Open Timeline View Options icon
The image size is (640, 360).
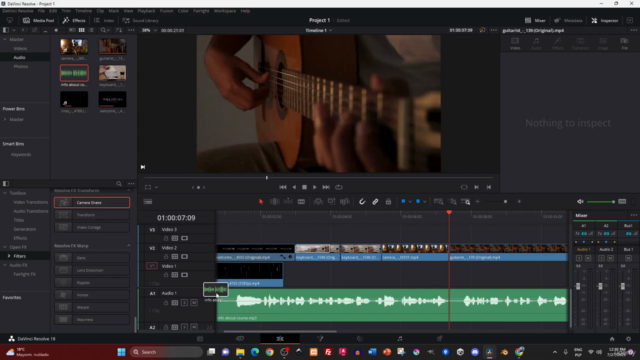pyautogui.click(x=148, y=202)
